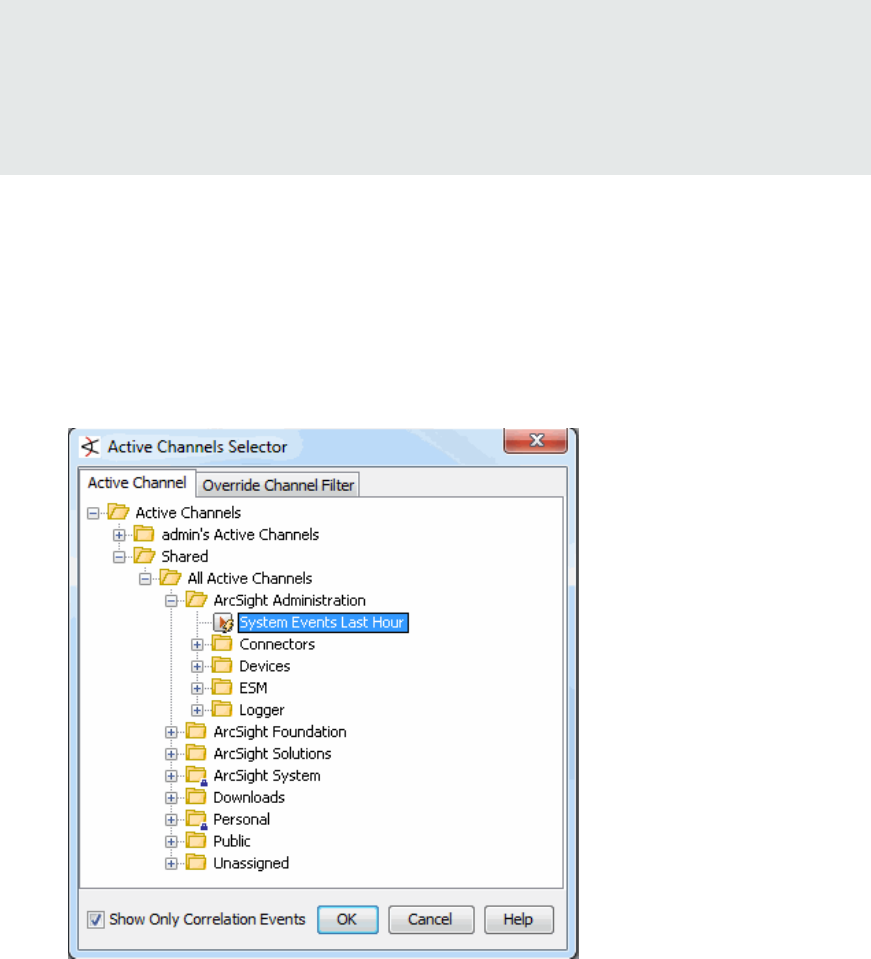Image resolution: width=871 pixels, height=959 pixels.
Task: Expand the Unassigned node
Action: pyautogui.click(x=171, y=864)
